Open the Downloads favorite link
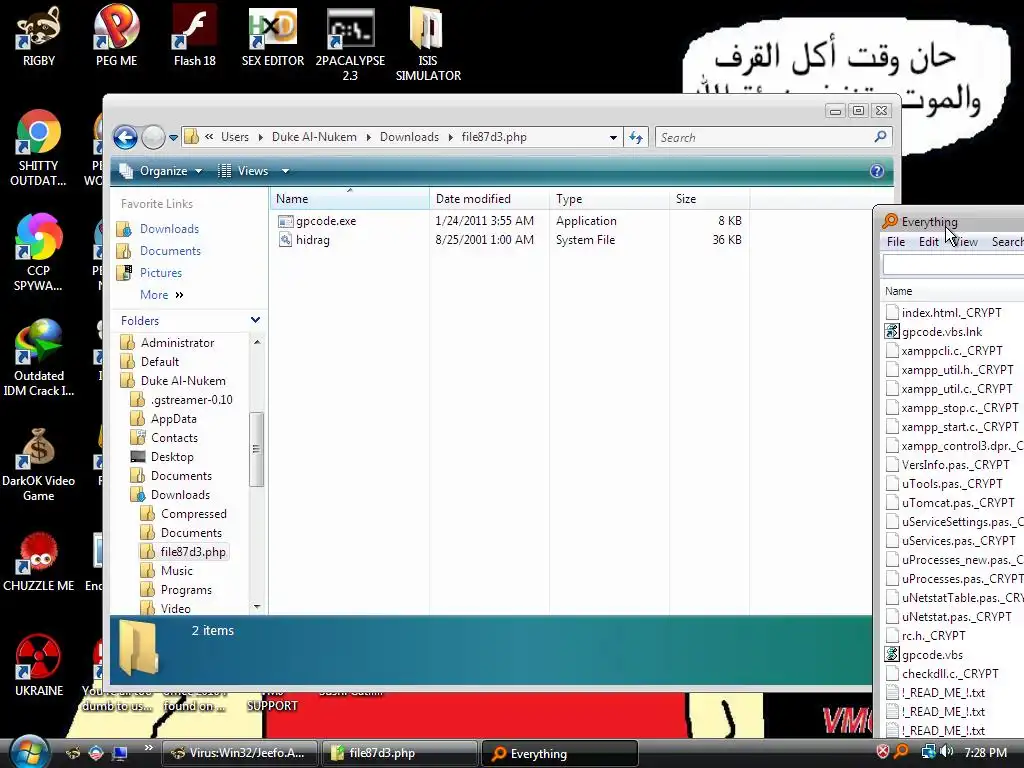The image size is (1024, 768). click(x=169, y=229)
